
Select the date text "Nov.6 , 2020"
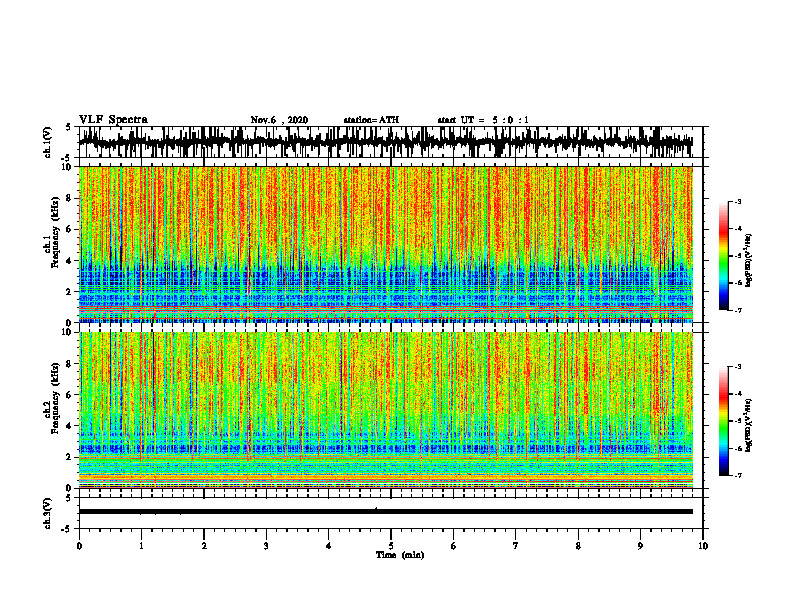(279, 120)
